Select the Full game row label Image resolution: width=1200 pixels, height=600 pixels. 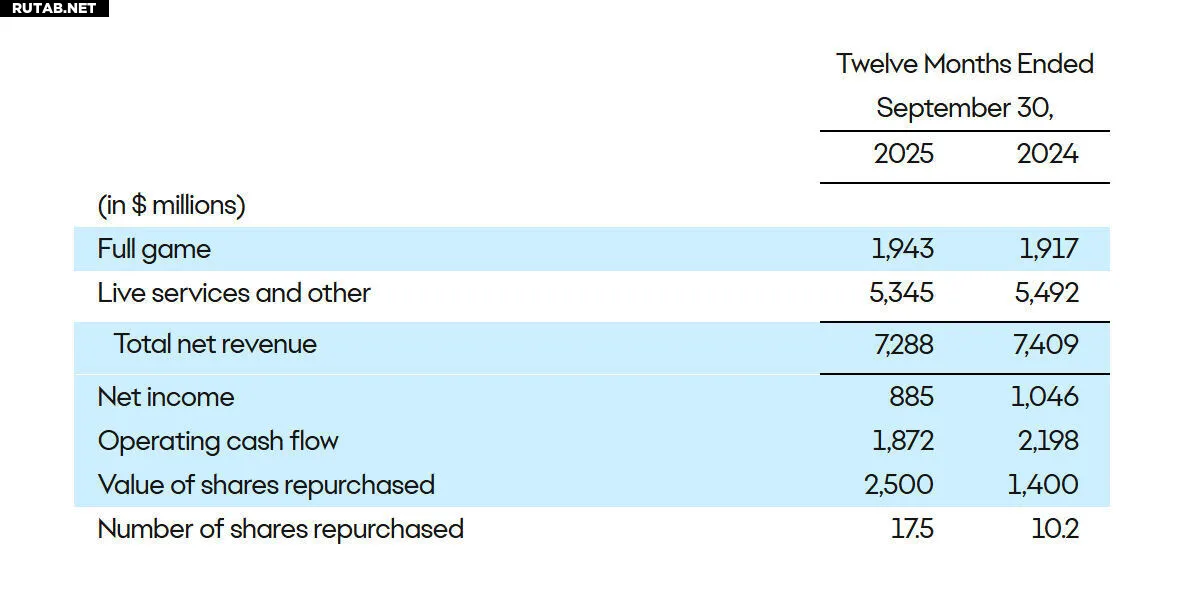[x=154, y=248]
